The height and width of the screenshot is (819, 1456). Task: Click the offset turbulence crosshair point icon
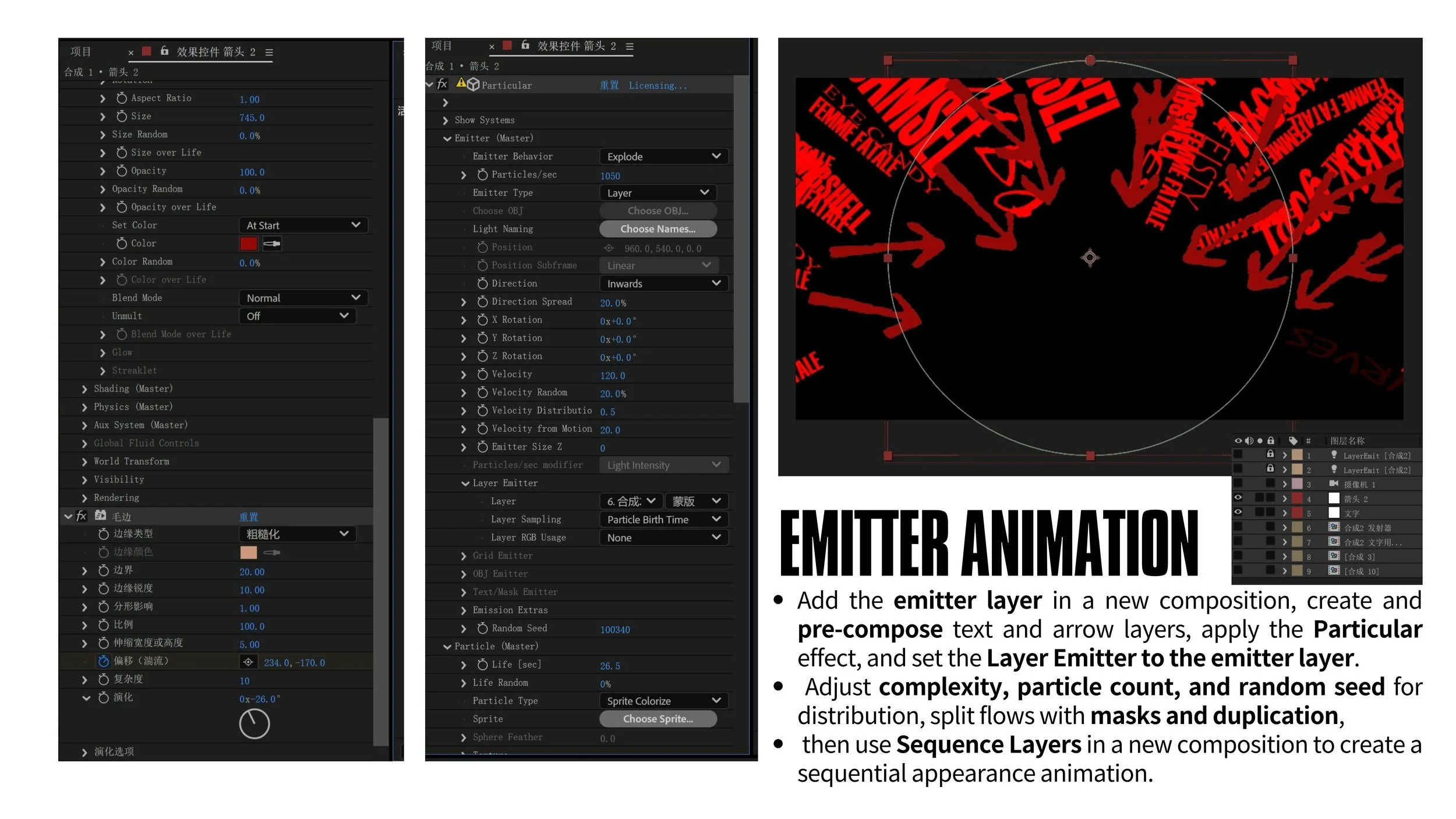tap(248, 662)
